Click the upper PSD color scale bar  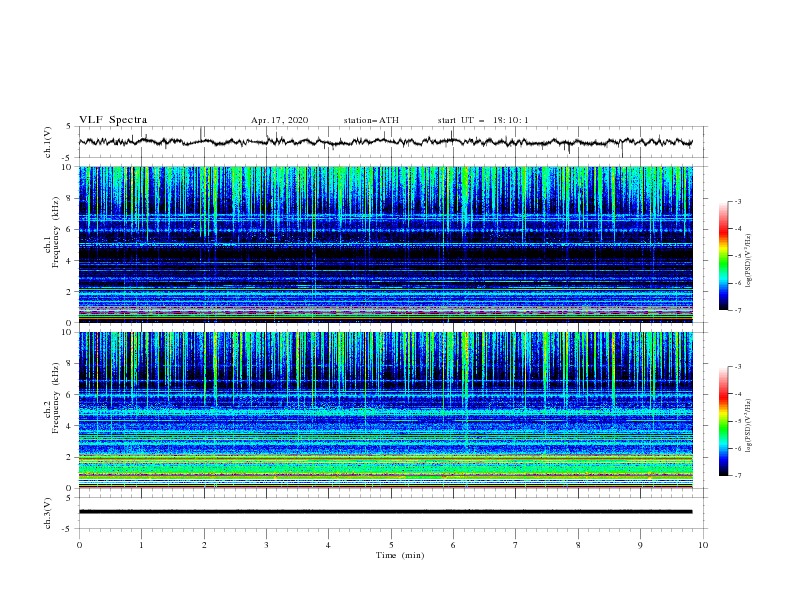(x=723, y=256)
